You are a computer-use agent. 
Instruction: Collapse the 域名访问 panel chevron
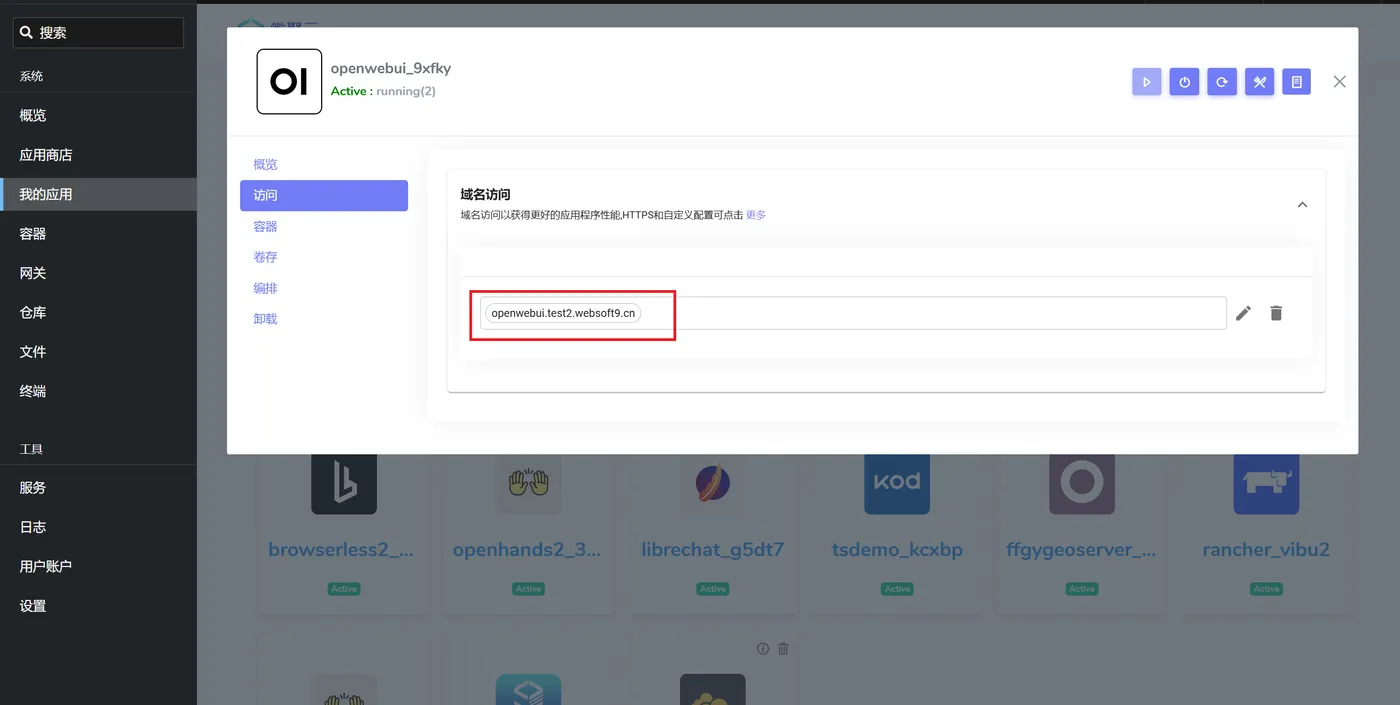tap(1302, 204)
